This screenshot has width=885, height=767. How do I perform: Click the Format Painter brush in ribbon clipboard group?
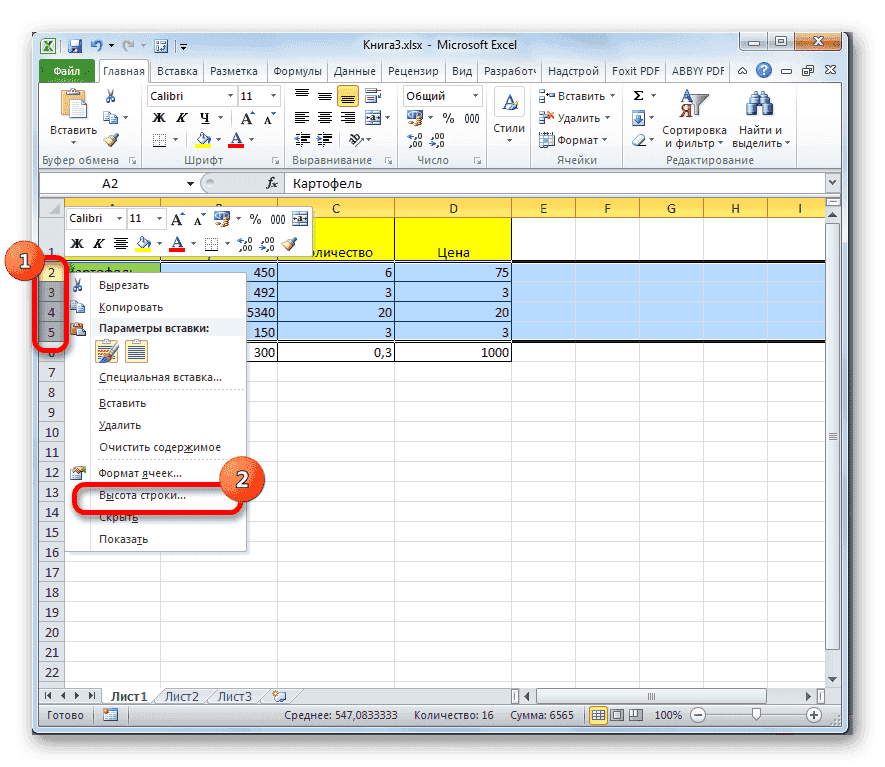click(x=111, y=140)
